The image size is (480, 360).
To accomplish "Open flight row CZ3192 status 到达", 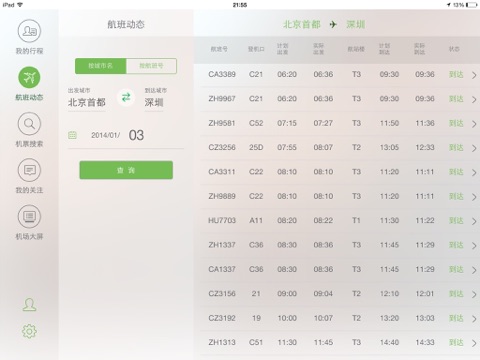I will point(456,318).
